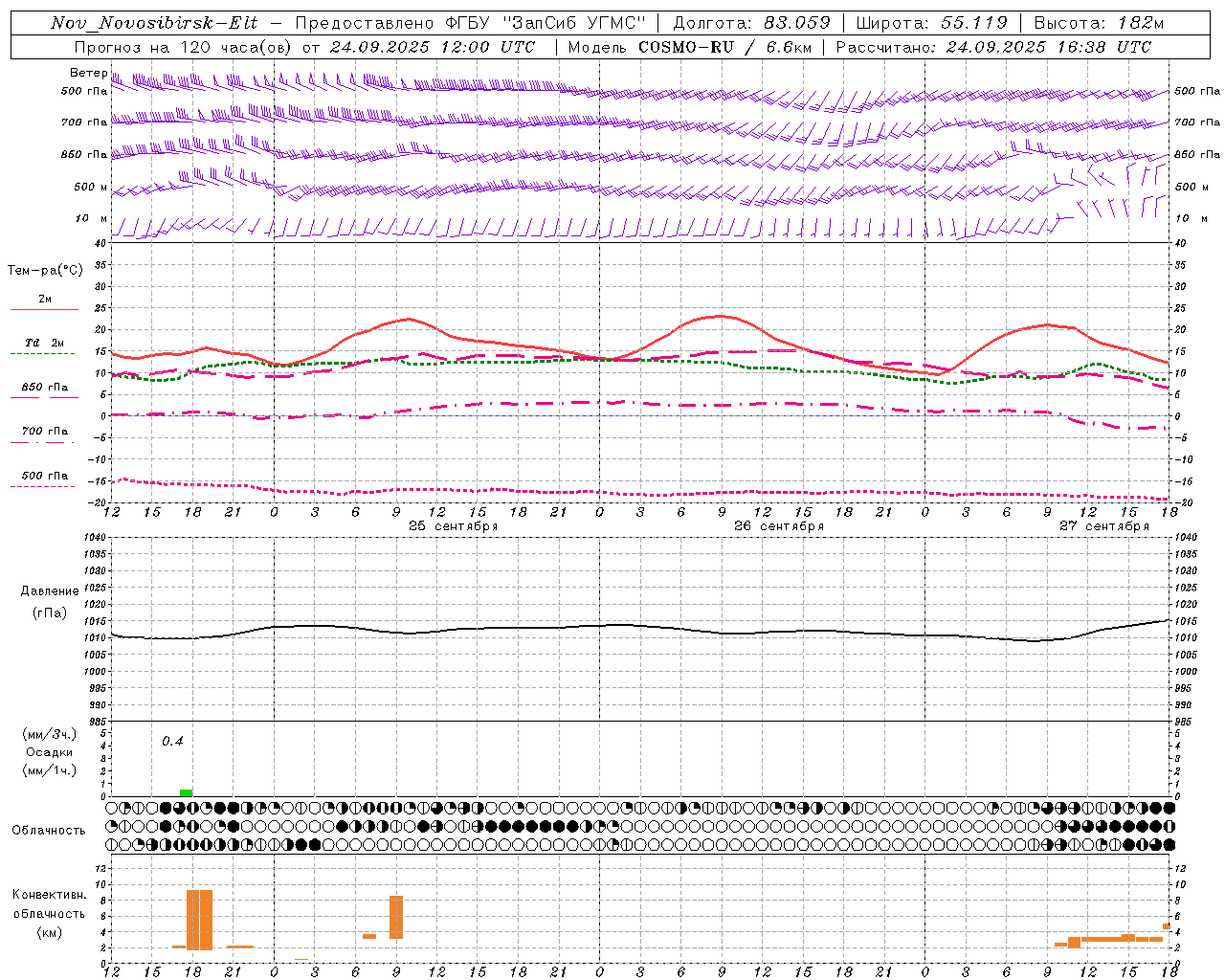Click the 'Высота: 182м' value
This screenshot has height=980, width=1225.
tap(1099, 23)
